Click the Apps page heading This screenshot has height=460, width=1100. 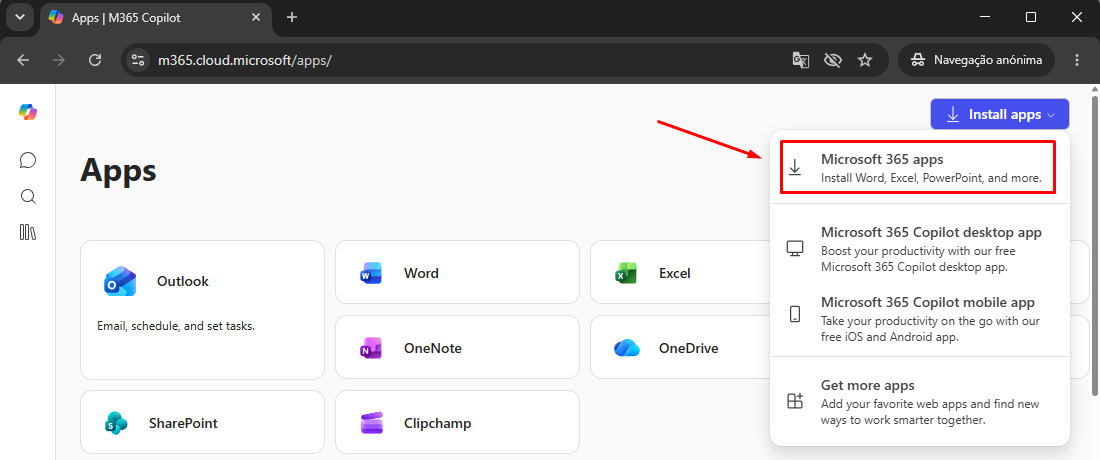coord(119,170)
